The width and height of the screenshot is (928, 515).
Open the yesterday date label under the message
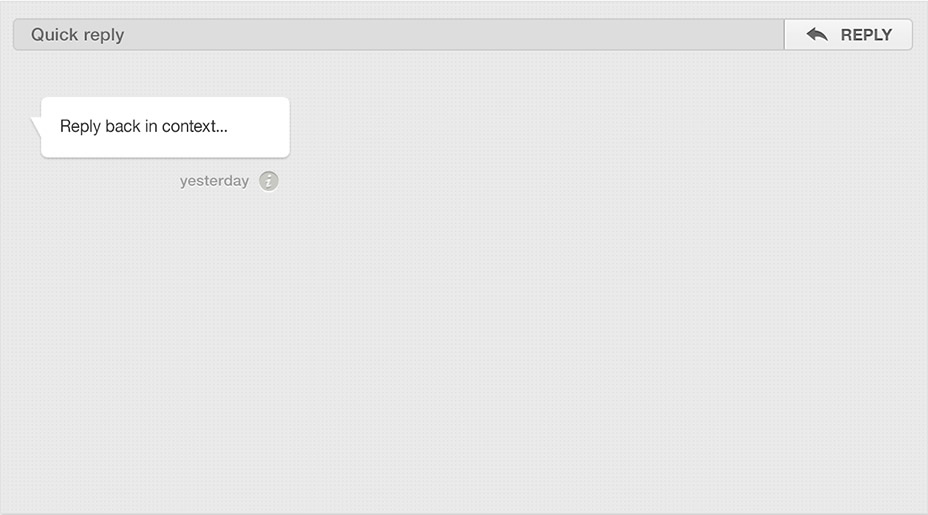pos(214,181)
